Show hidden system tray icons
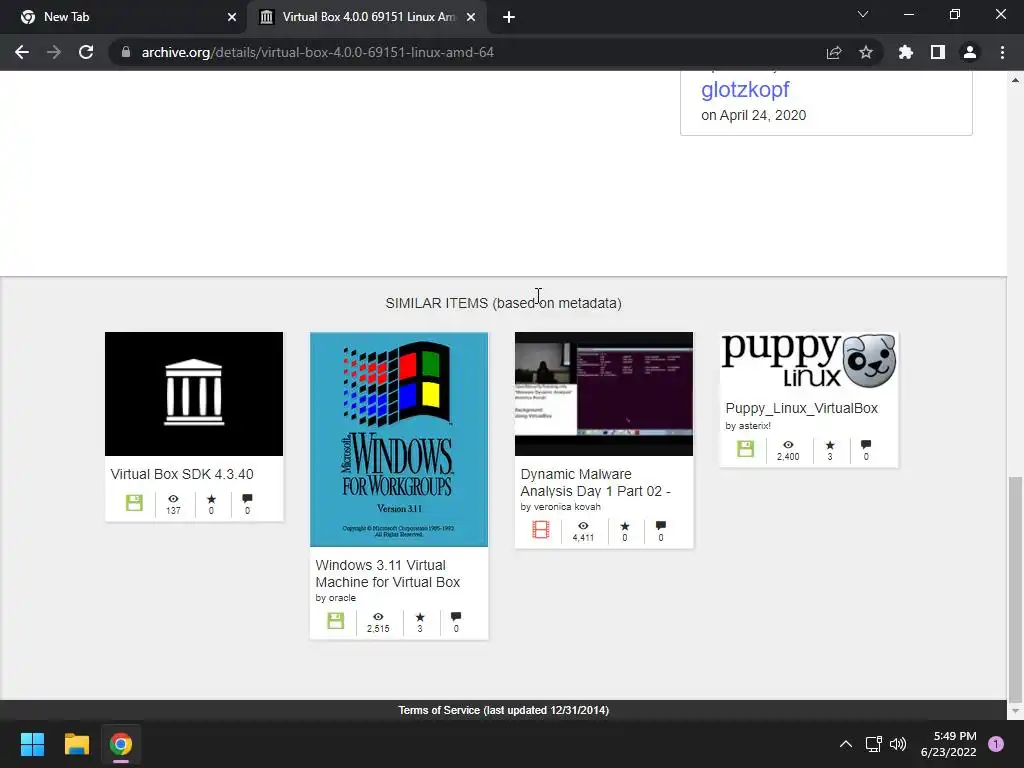The height and width of the screenshot is (768, 1024). [846, 744]
